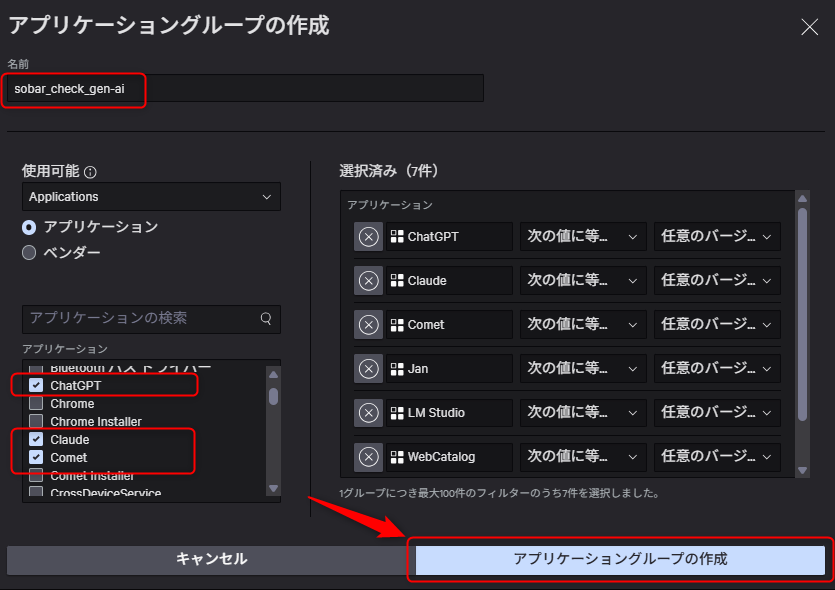Remove Jan from selected applications

click(368, 369)
